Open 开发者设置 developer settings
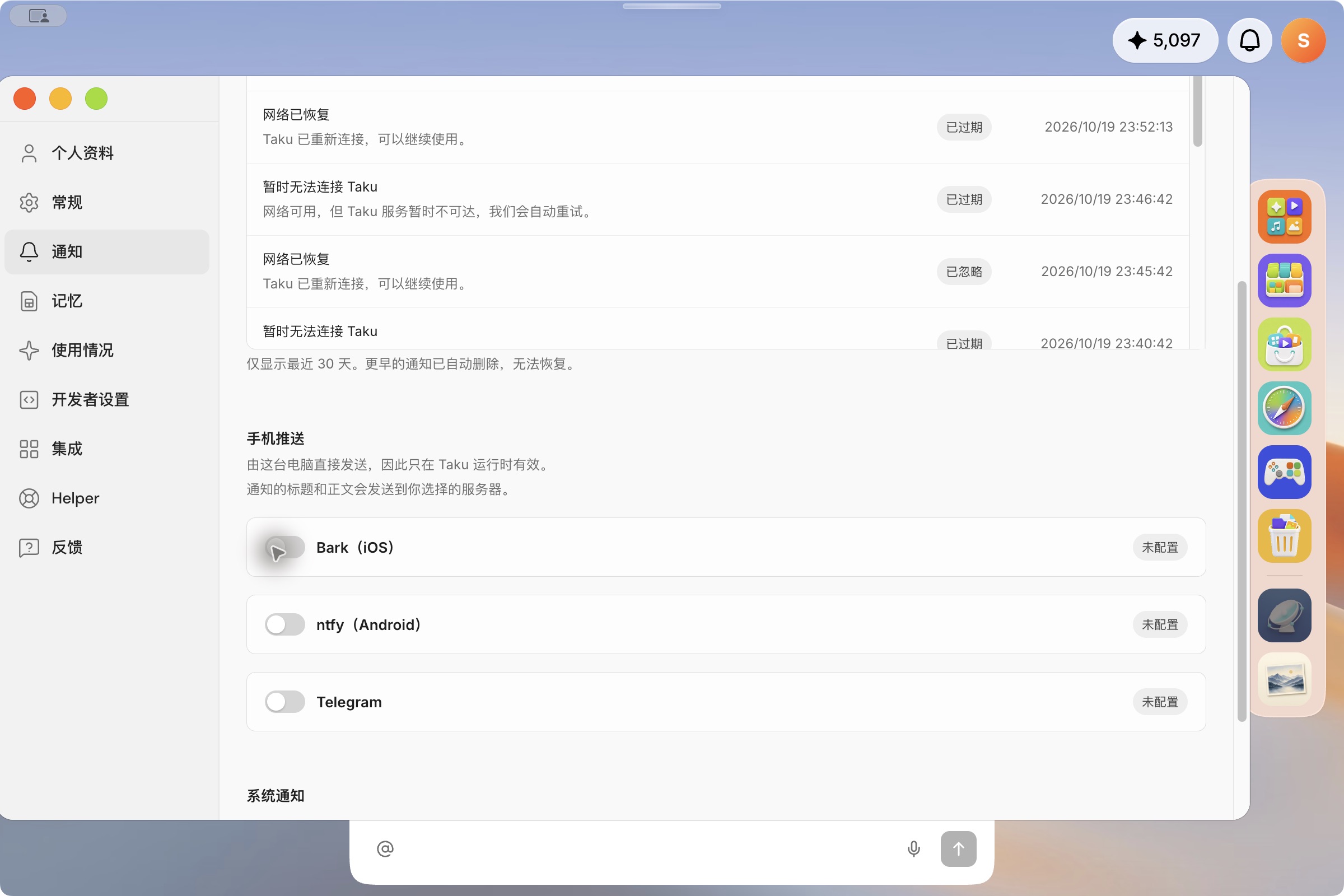Image resolution: width=1344 pixels, height=896 pixels. pos(107,399)
